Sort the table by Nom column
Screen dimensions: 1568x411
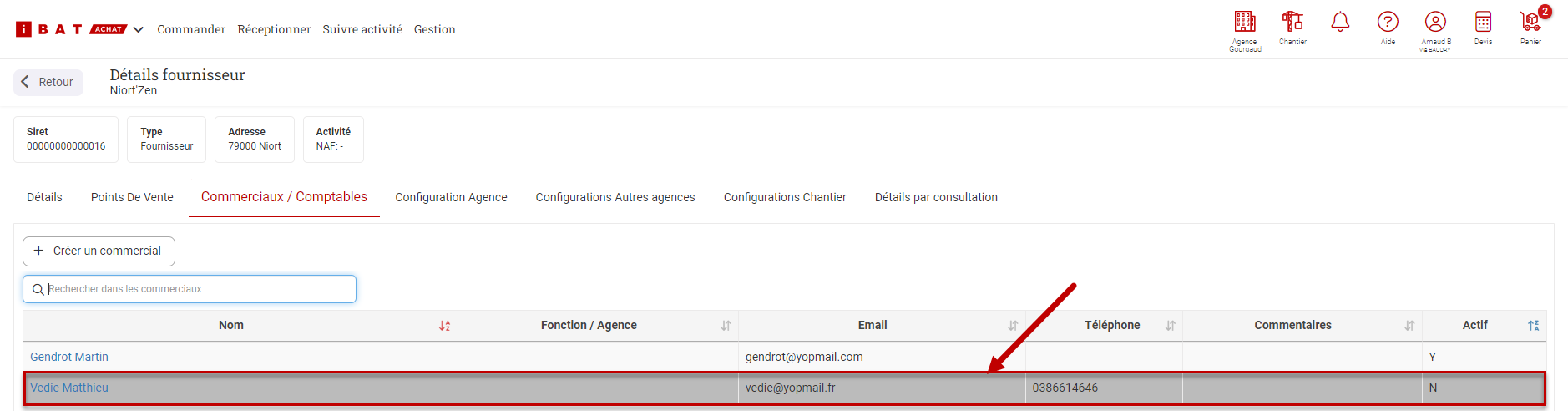click(444, 326)
